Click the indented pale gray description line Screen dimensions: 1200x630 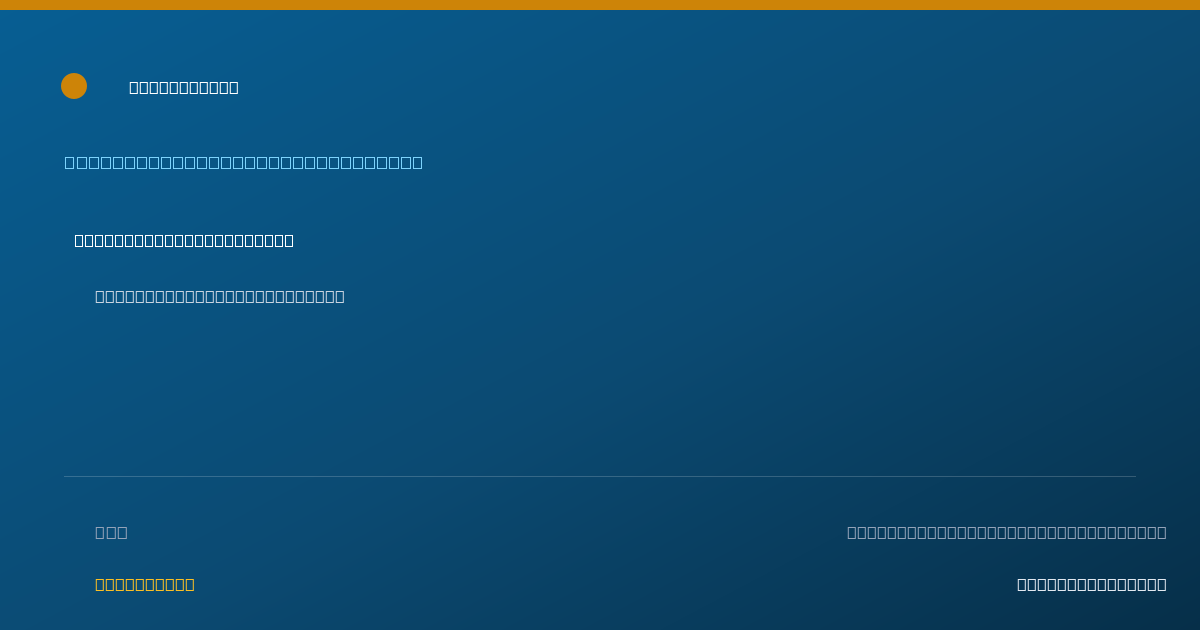(x=220, y=296)
